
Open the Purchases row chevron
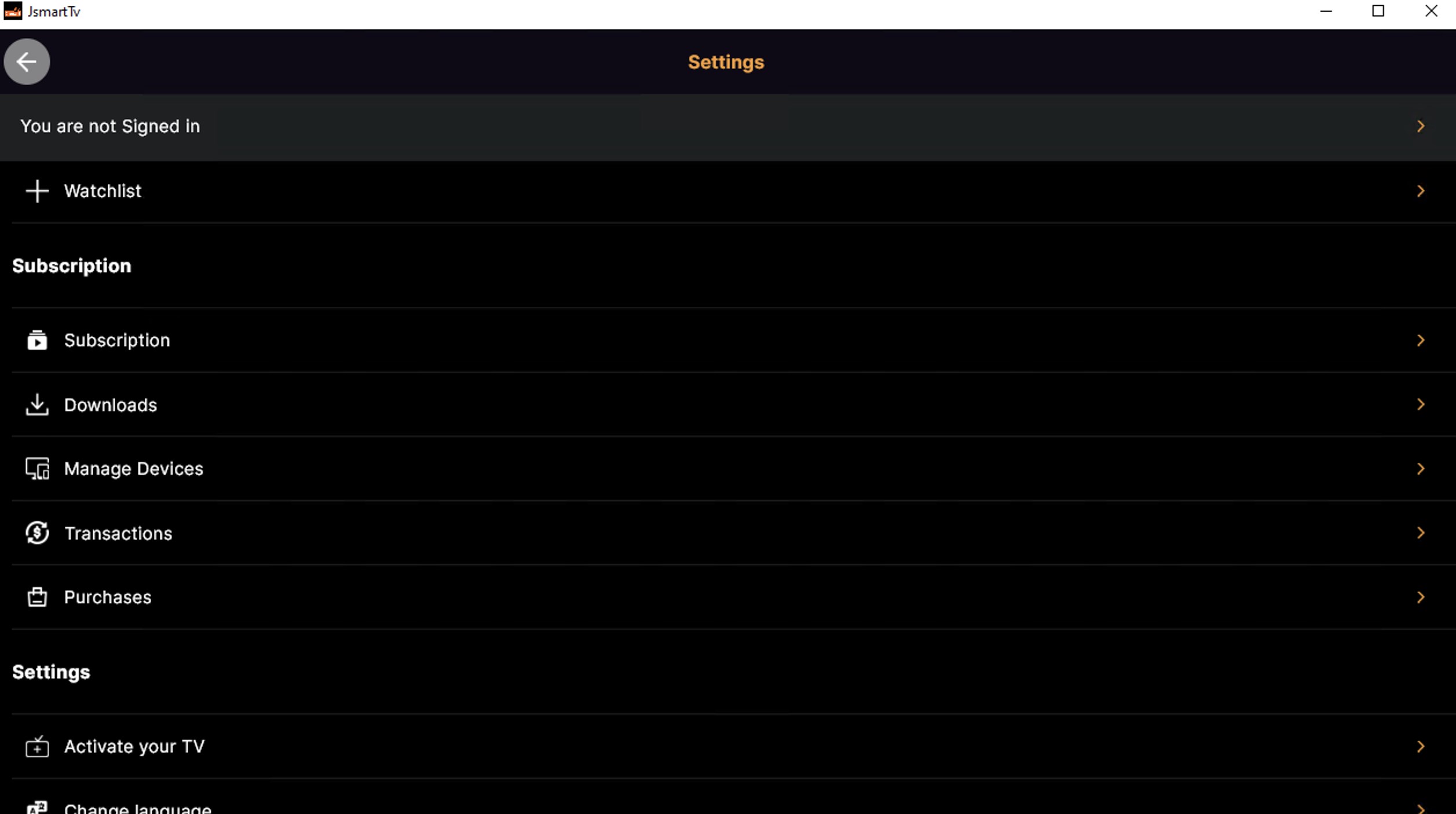[1421, 597]
